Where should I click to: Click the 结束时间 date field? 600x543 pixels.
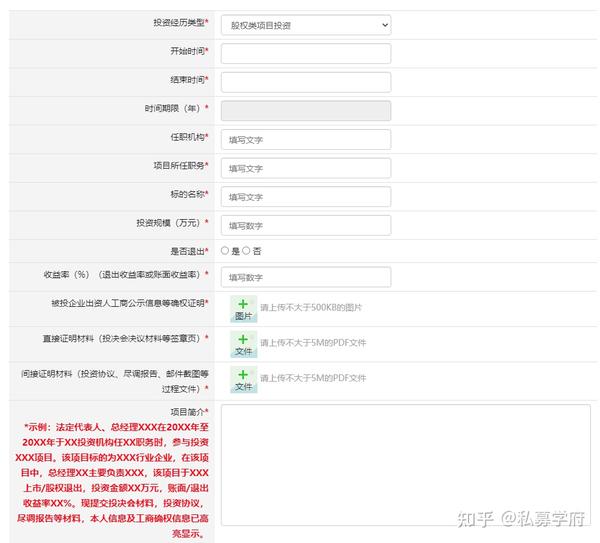[306, 82]
